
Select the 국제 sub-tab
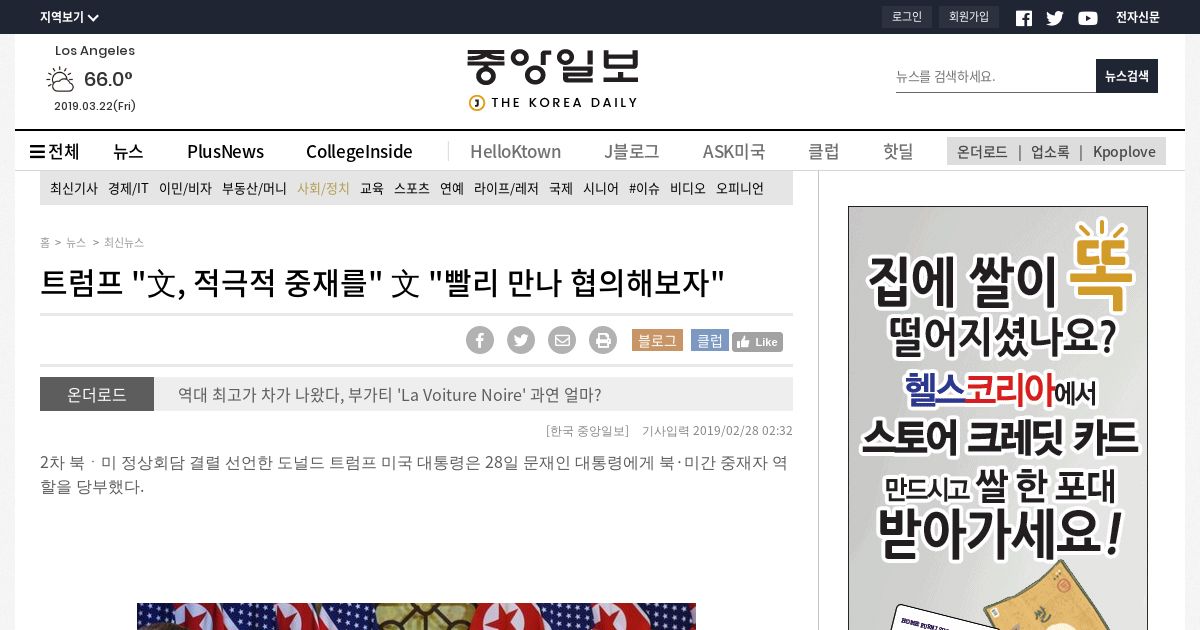[x=561, y=188]
